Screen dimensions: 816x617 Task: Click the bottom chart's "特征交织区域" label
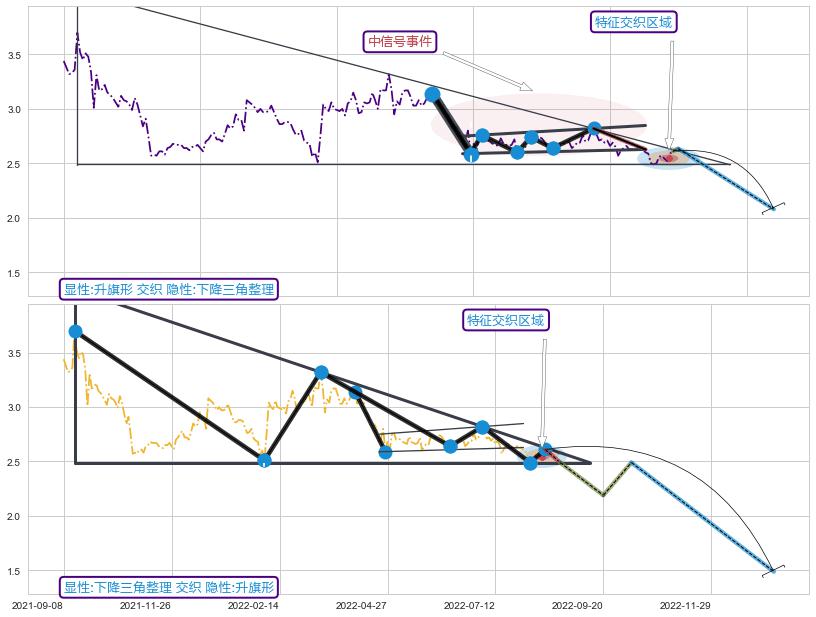[507, 320]
